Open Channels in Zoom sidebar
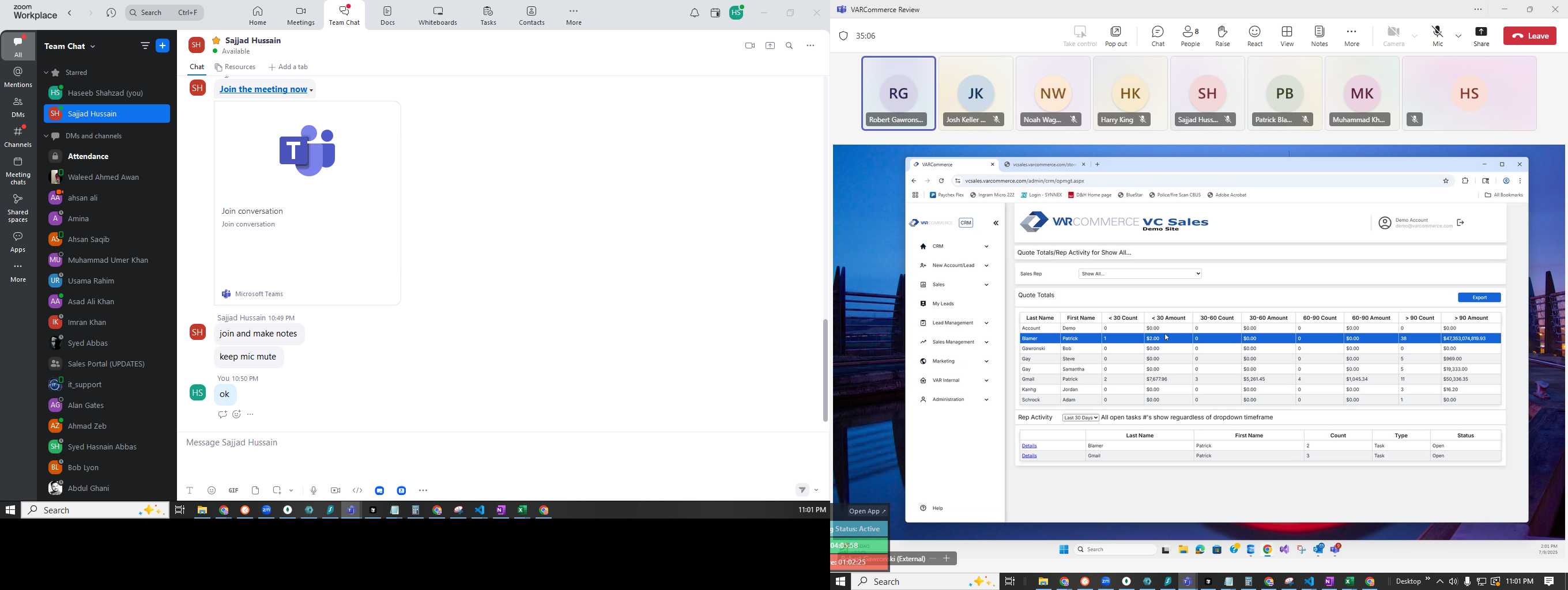Screen dimensions: 1568x590 [x=18, y=137]
